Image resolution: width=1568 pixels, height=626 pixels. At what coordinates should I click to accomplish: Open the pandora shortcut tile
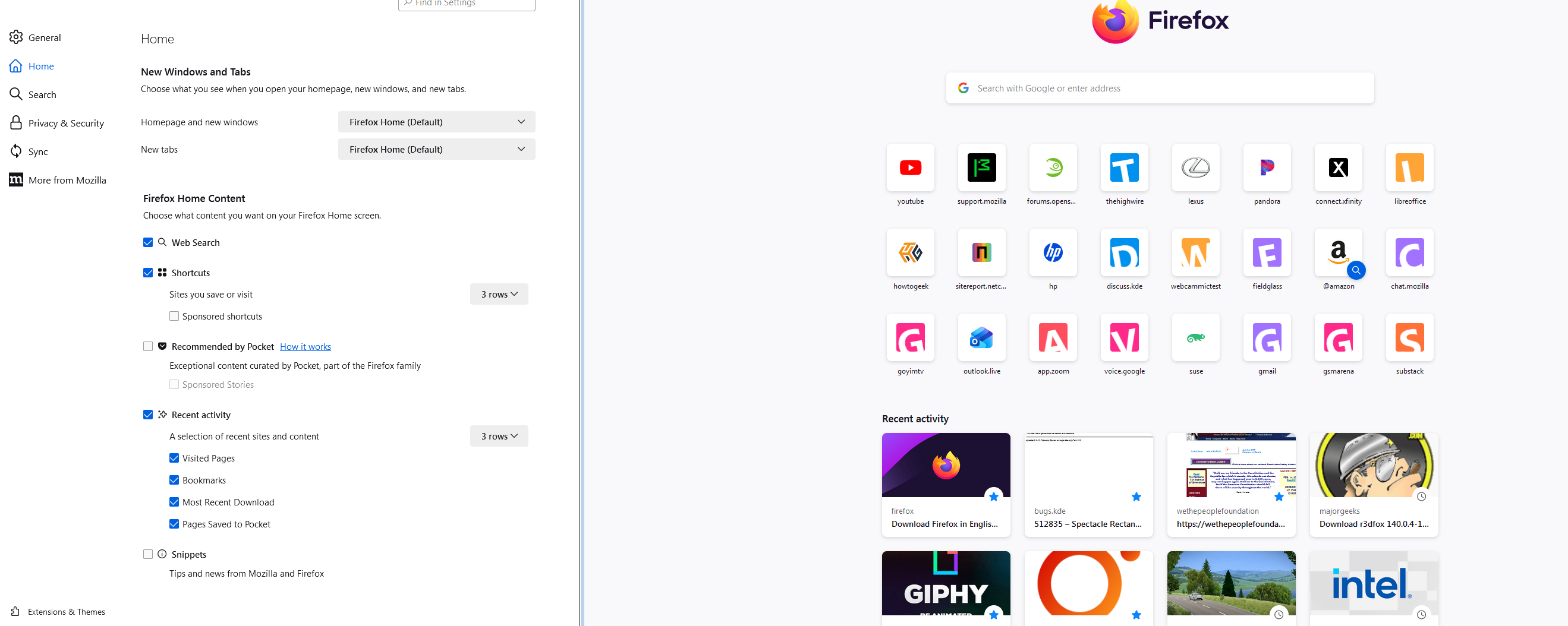point(1267,167)
